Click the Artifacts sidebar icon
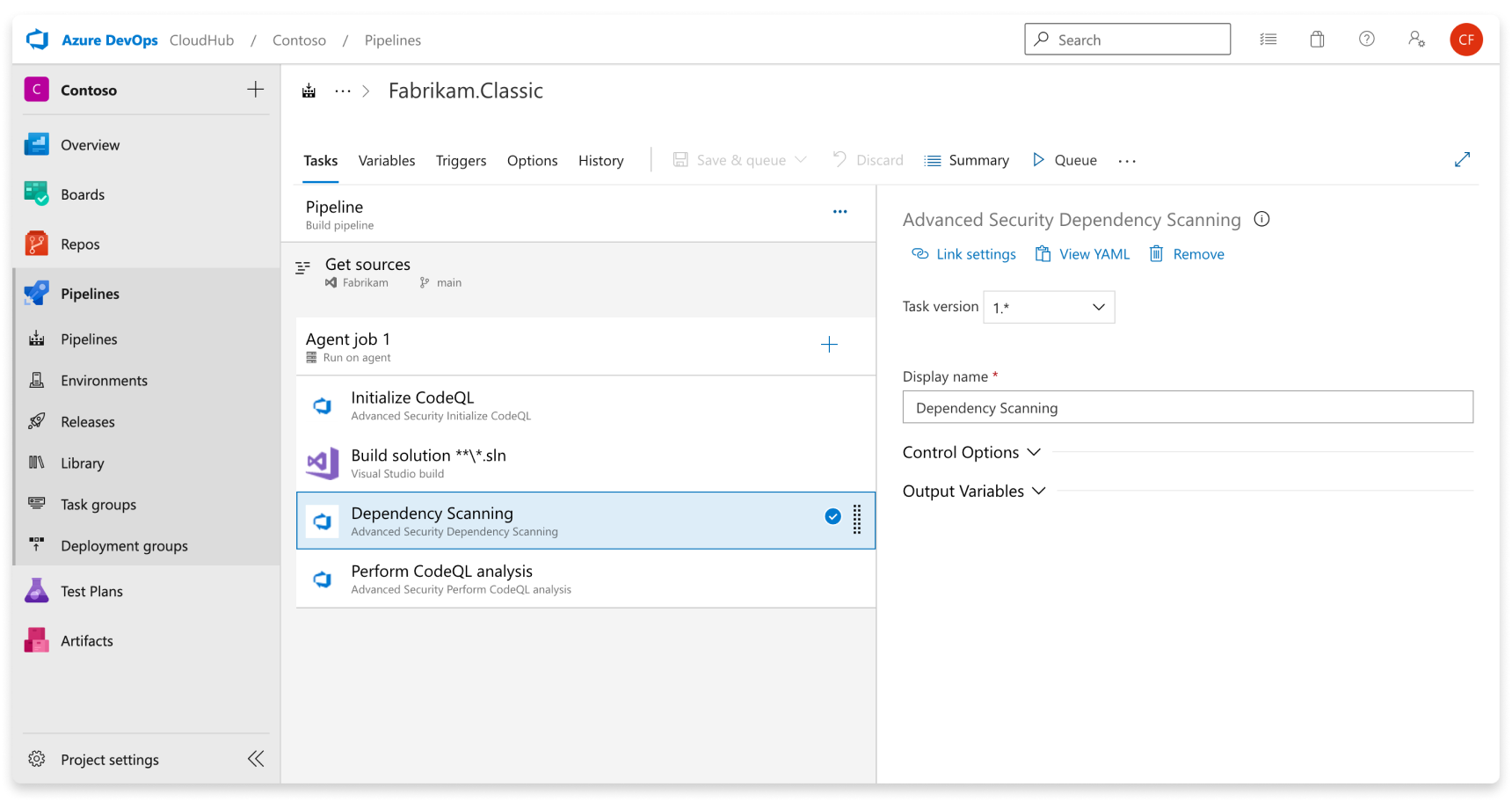Image resolution: width=1512 pixels, height=802 pixels. pos(36,640)
